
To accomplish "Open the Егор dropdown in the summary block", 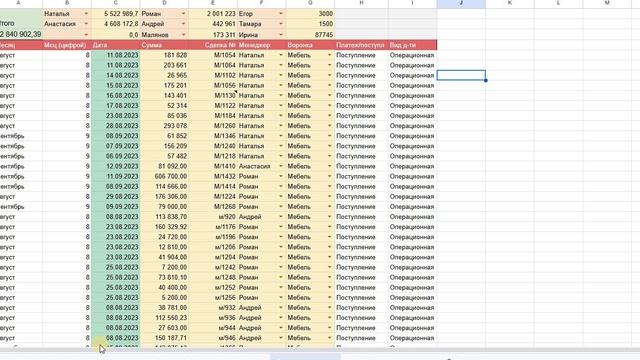I will [x=281, y=14].
